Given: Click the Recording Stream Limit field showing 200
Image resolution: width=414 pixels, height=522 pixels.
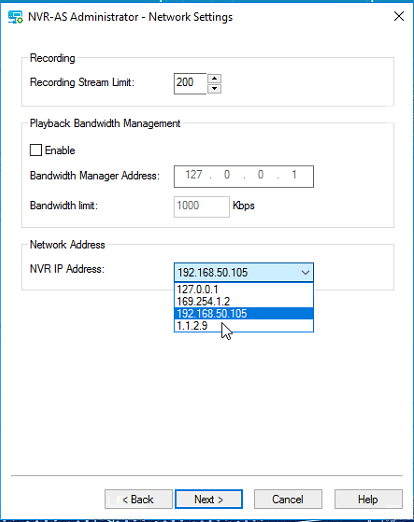Looking at the screenshot, I should pyautogui.click(x=190, y=84).
